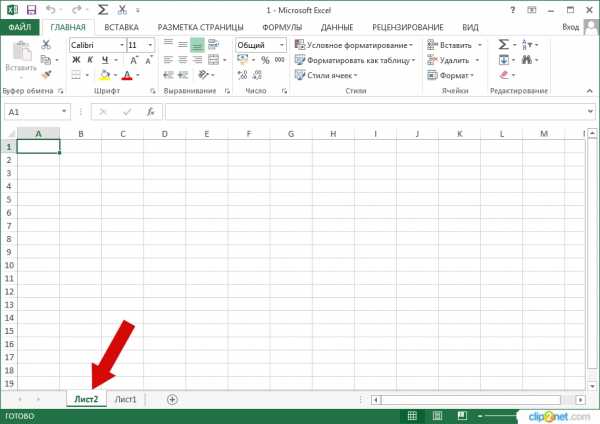The width and height of the screenshot is (600, 424).
Task: Switch to ДАННЫЕ tab
Action: [x=337, y=27]
